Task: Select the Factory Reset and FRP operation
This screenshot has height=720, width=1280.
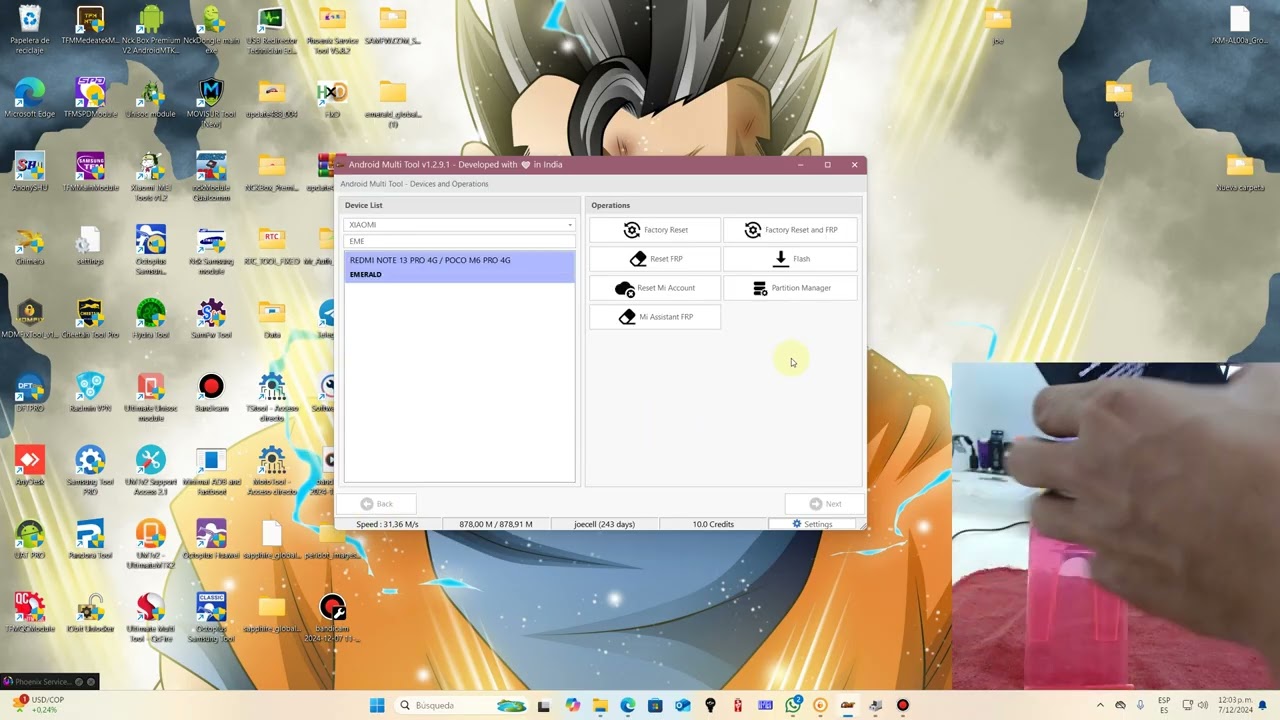Action: pyautogui.click(x=790, y=230)
